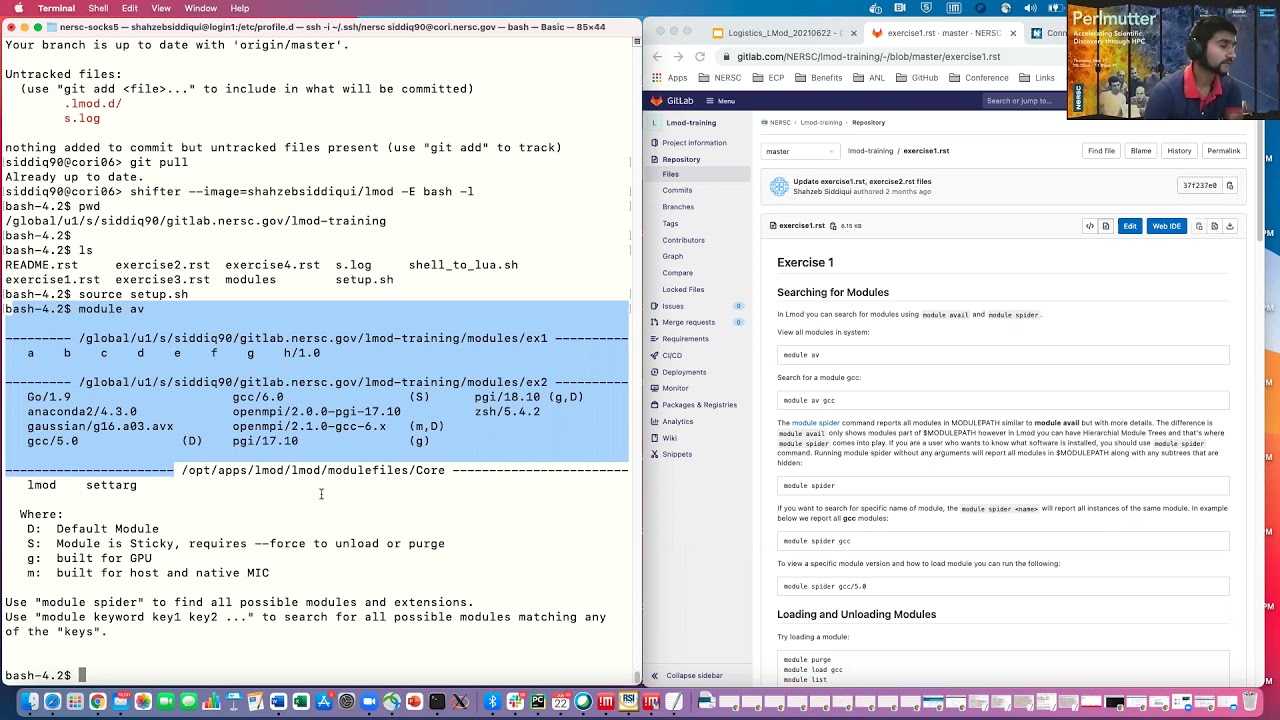Download the exercise1.rst file
Viewport: 1280px width, 720px height.
tap(1230, 226)
